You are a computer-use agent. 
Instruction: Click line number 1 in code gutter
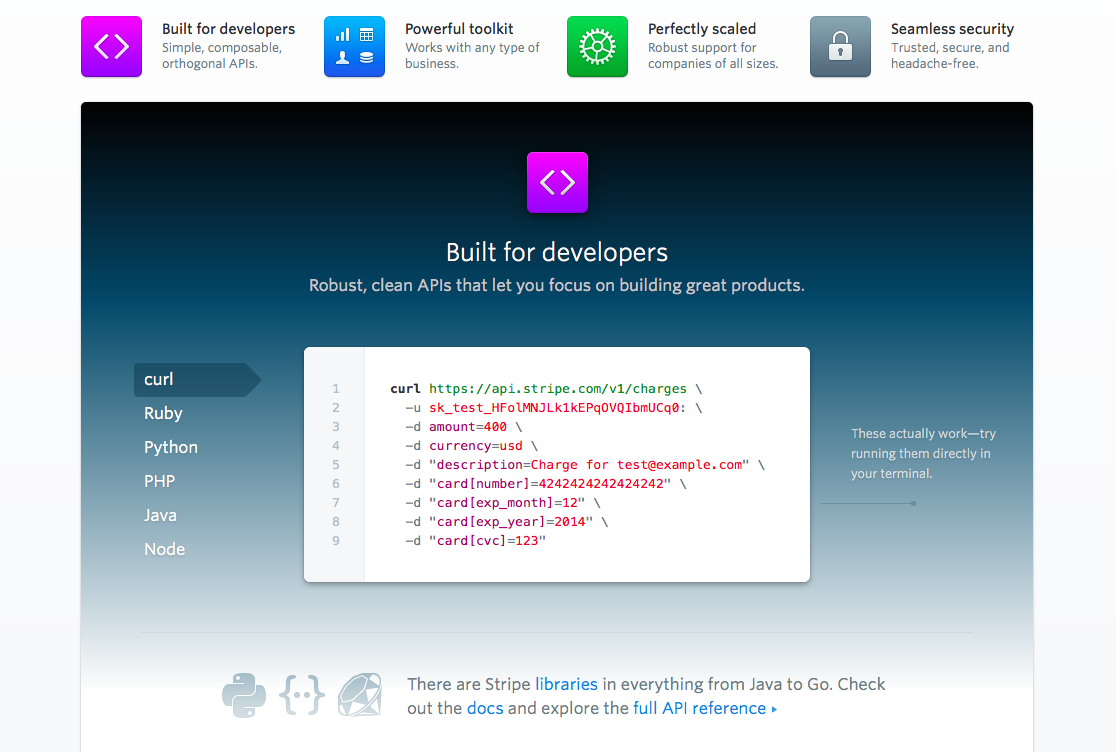pos(336,388)
